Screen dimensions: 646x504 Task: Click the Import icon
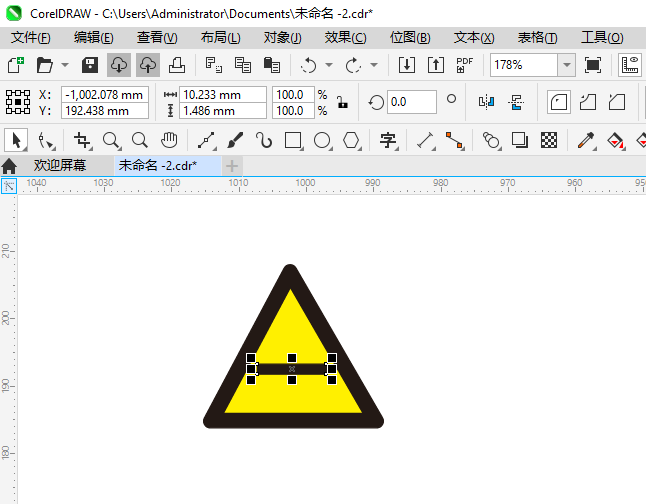pos(407,65)
